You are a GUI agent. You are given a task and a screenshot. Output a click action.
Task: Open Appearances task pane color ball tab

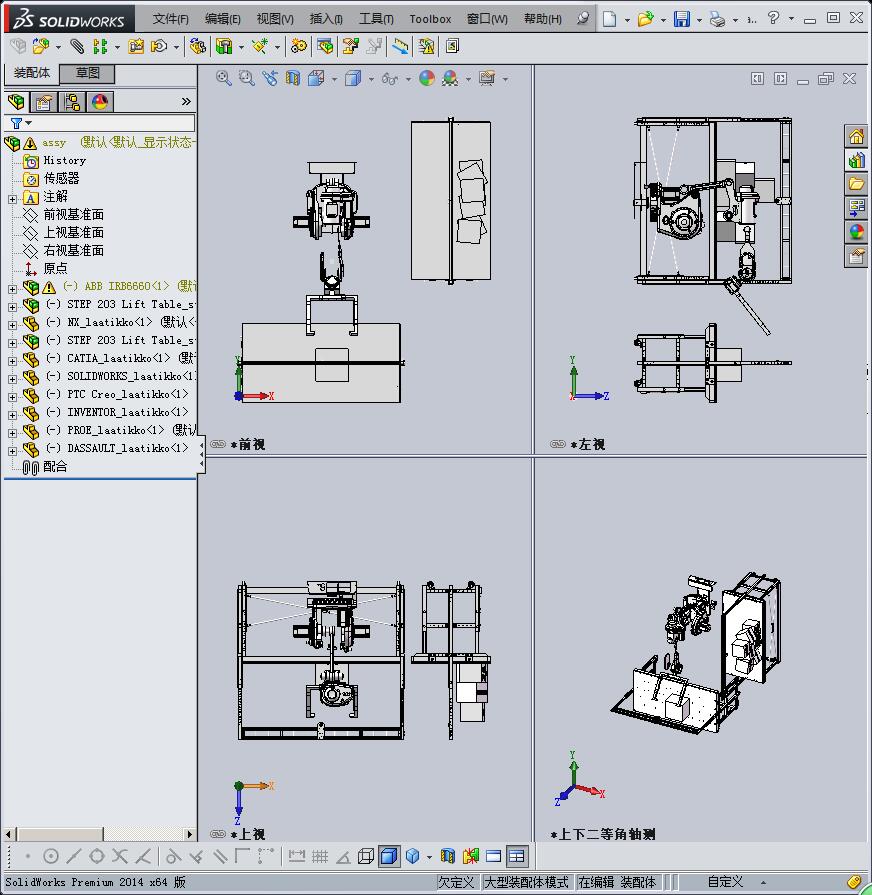point(856,232)
